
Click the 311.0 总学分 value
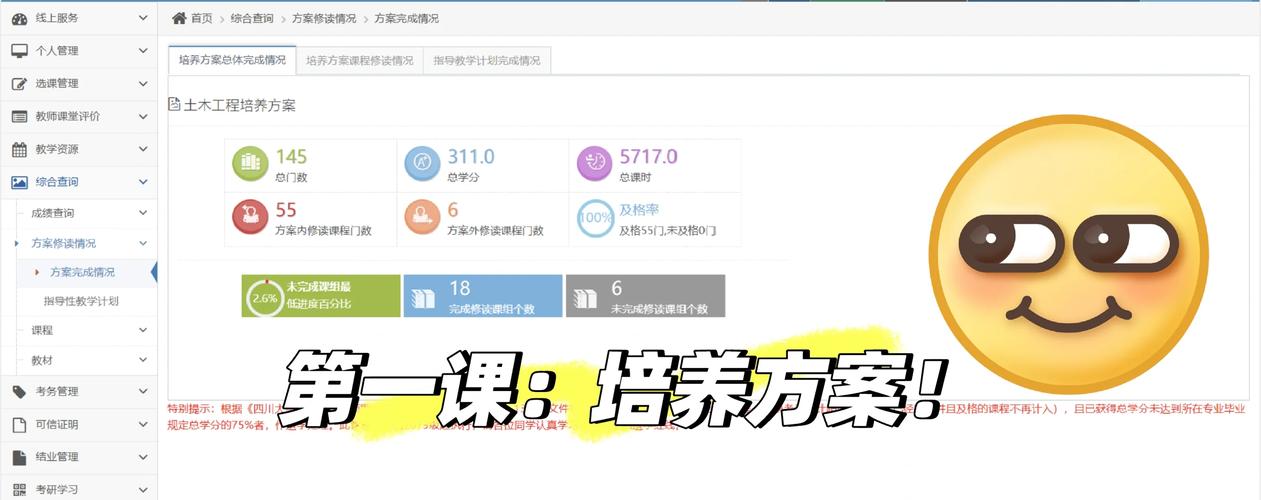point(470,157)
